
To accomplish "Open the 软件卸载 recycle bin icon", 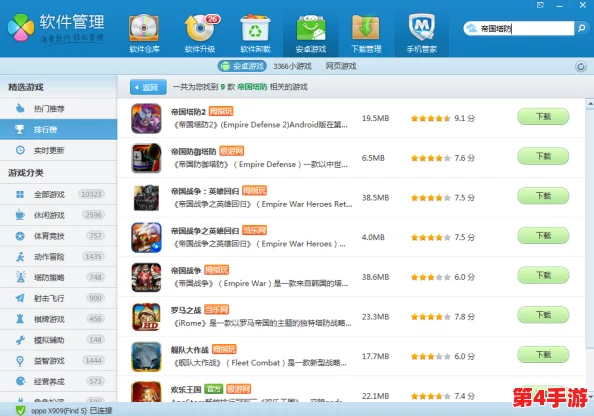I will tap(255, 33).
